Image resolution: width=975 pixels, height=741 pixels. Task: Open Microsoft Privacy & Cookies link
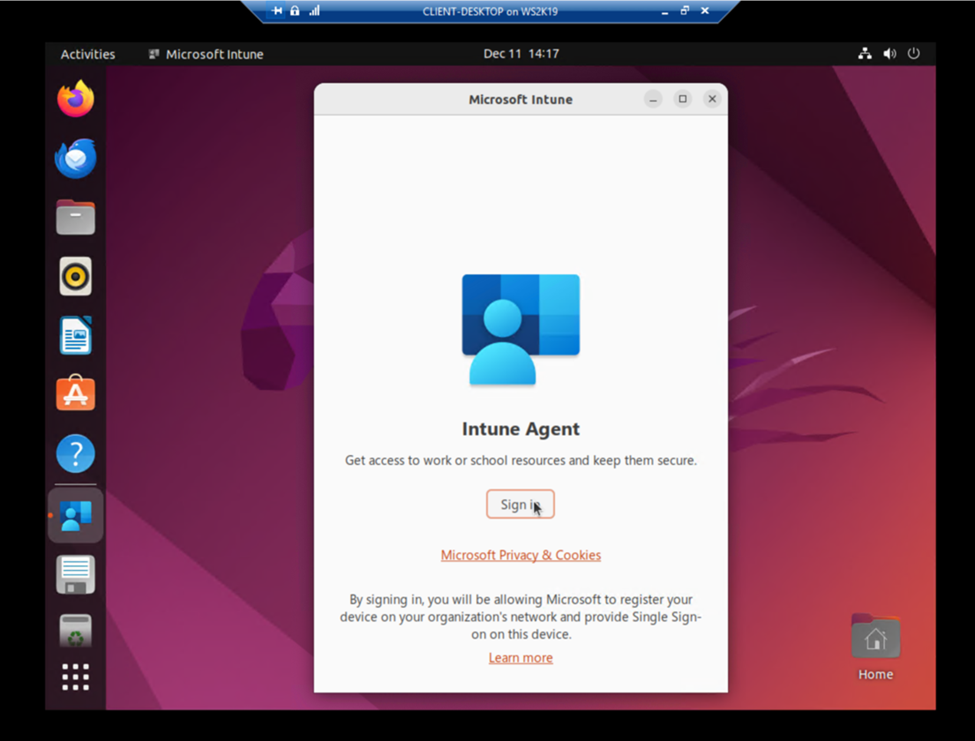click(520, 555)
